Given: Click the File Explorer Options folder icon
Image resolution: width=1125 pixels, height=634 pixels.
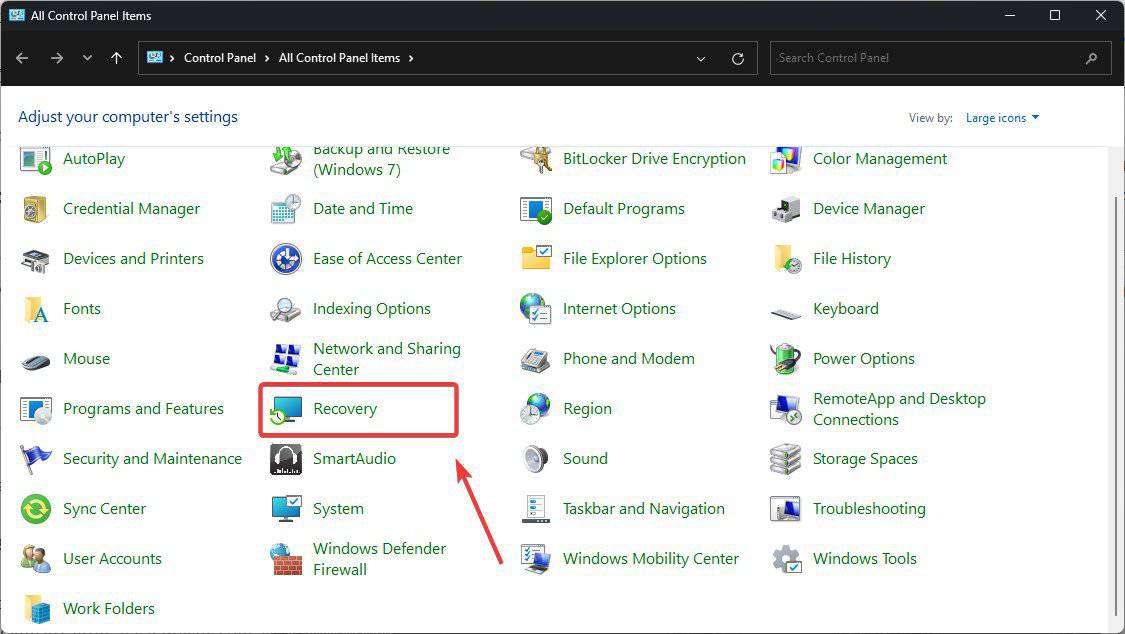Looking at the screenshot, I should [x=536, y=258].
